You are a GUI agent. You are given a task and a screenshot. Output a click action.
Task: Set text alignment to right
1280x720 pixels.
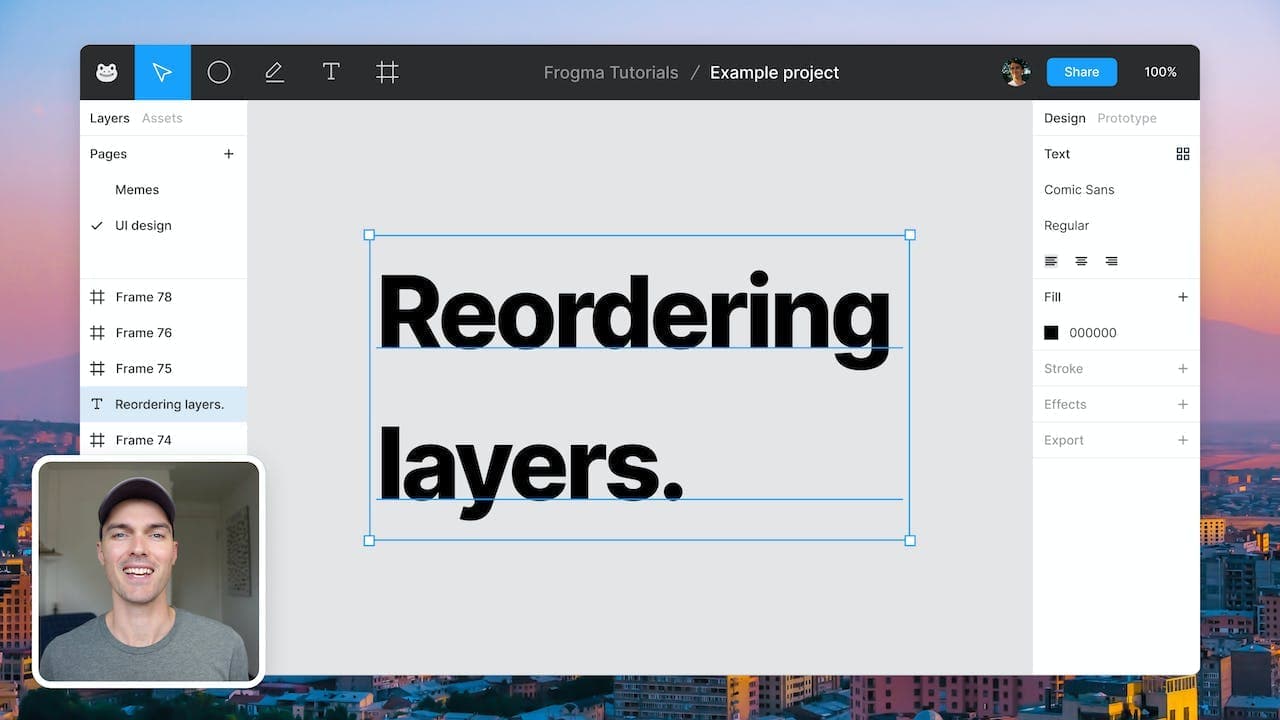click(x=1111, y=261)
